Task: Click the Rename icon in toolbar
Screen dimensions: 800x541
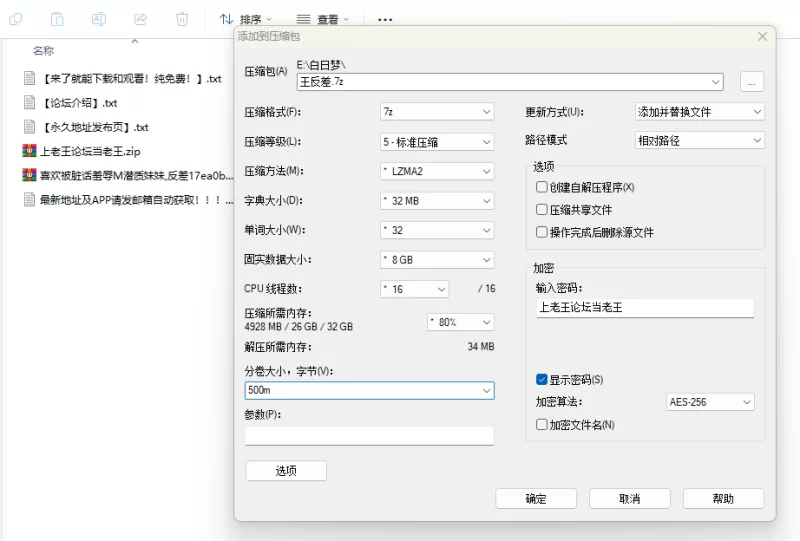Action: click(x=99, y=19)
